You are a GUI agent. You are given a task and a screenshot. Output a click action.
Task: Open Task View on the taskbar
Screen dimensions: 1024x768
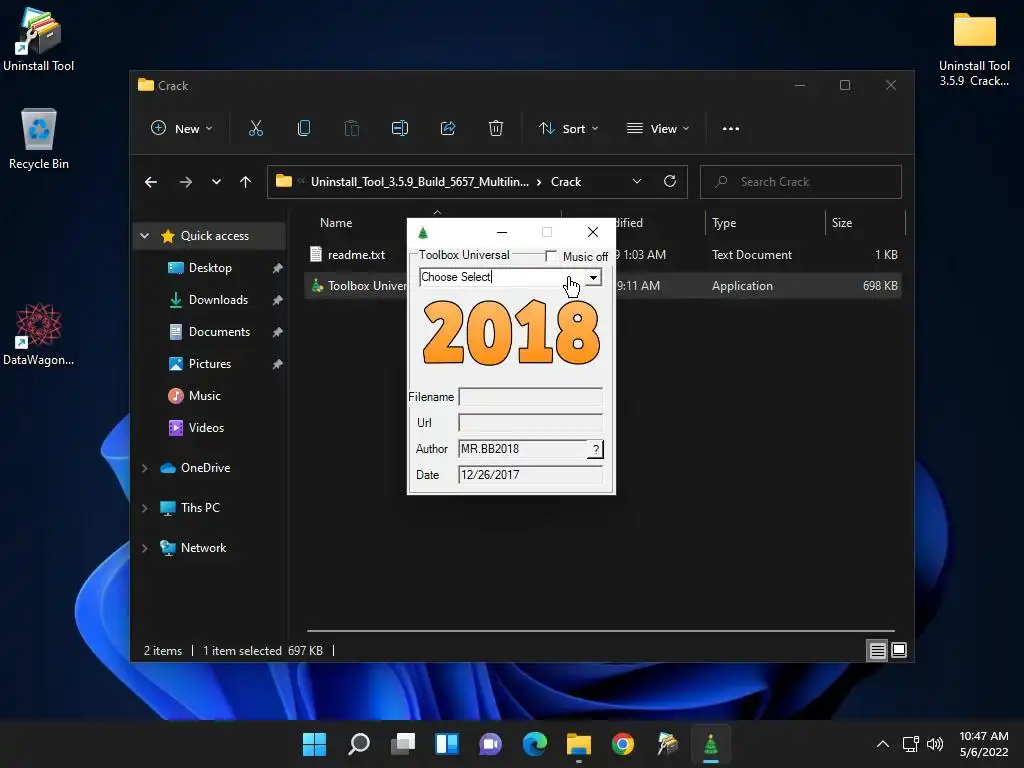click(x=403, y=744)
